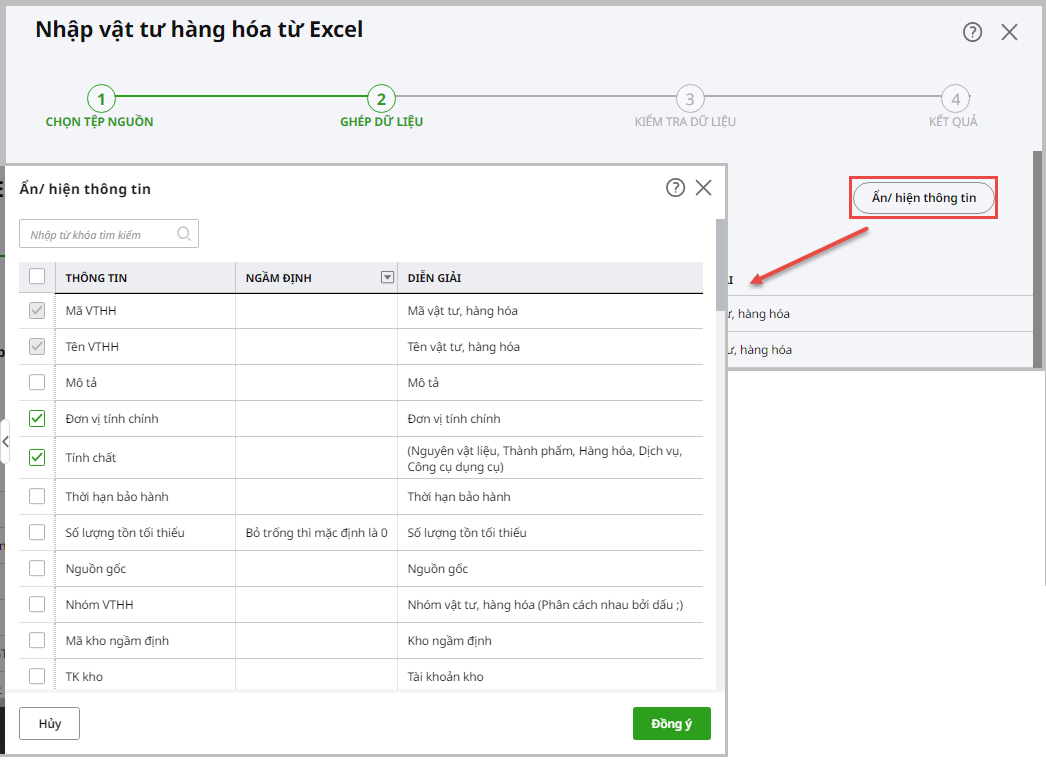Enable the Mô tả checkbox
The height and width of the screenshot is (760, 1046).
[x=37, y=382]
